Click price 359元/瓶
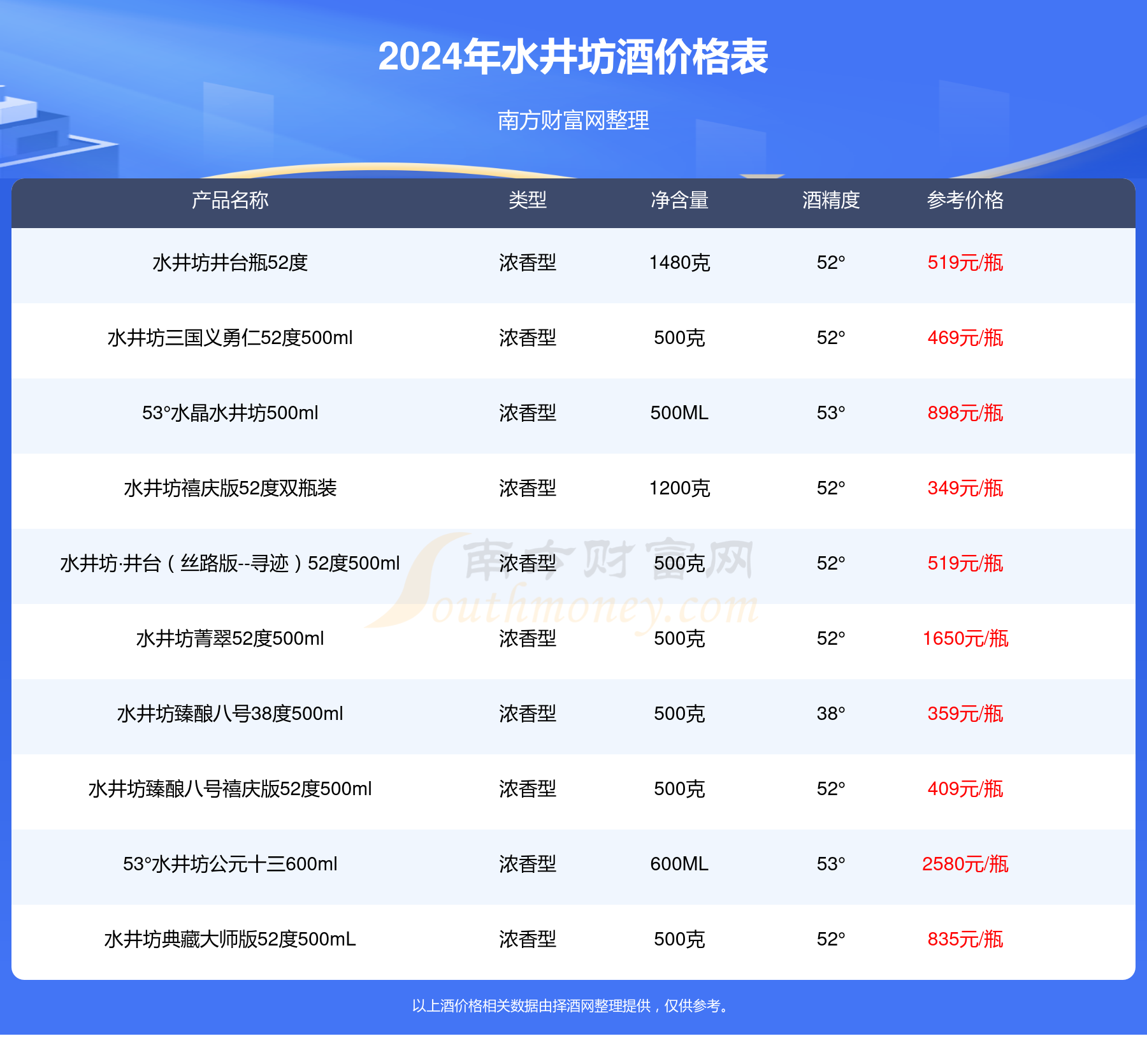1147x1064 pixels. [965, 714]
